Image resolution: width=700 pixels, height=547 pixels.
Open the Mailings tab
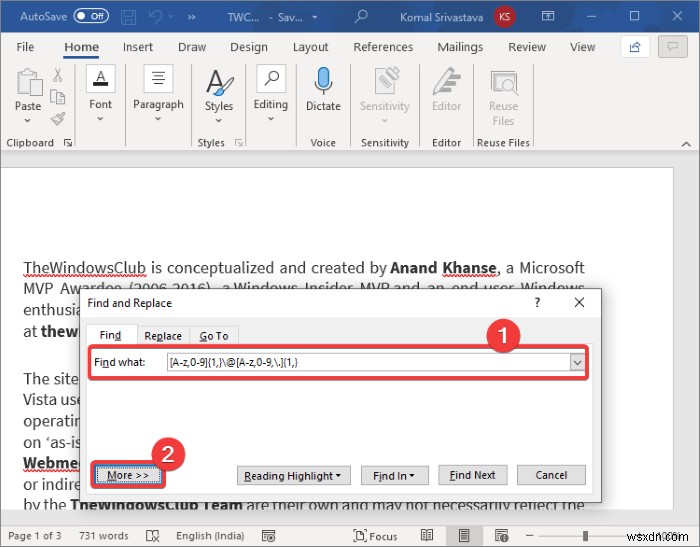coord(460,47)
